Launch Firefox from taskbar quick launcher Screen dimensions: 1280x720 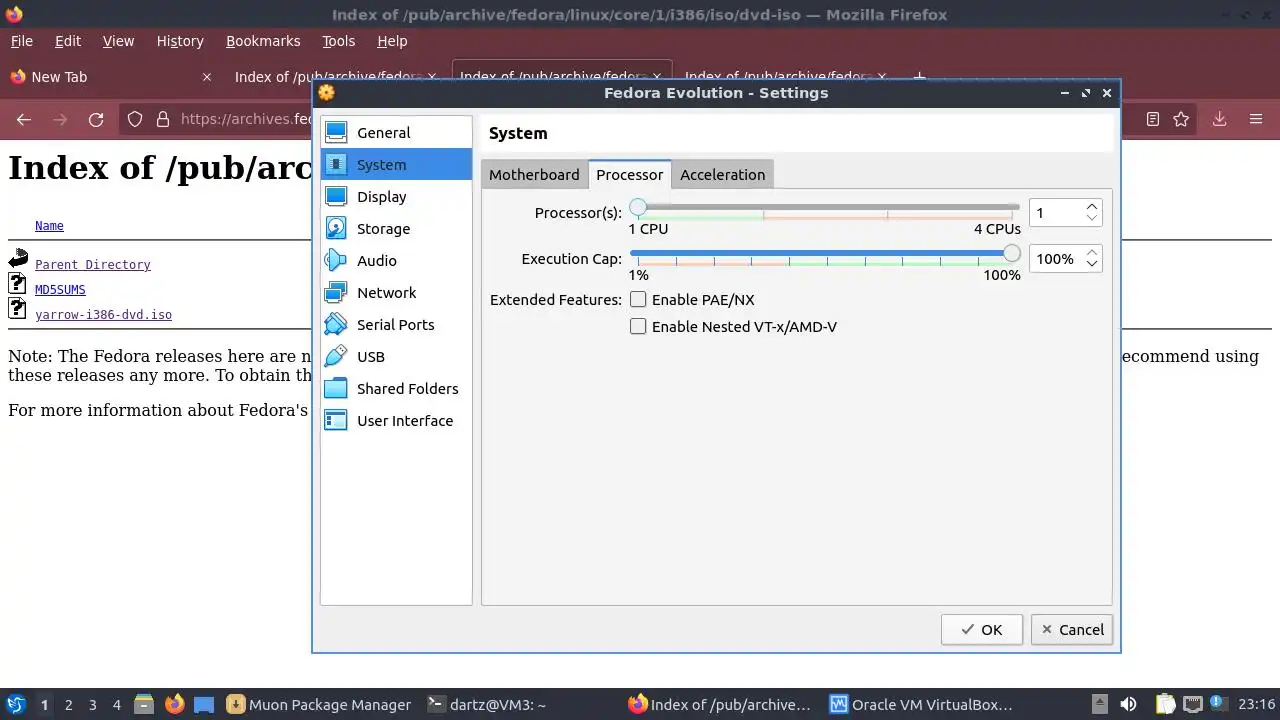tap(175, 704)
